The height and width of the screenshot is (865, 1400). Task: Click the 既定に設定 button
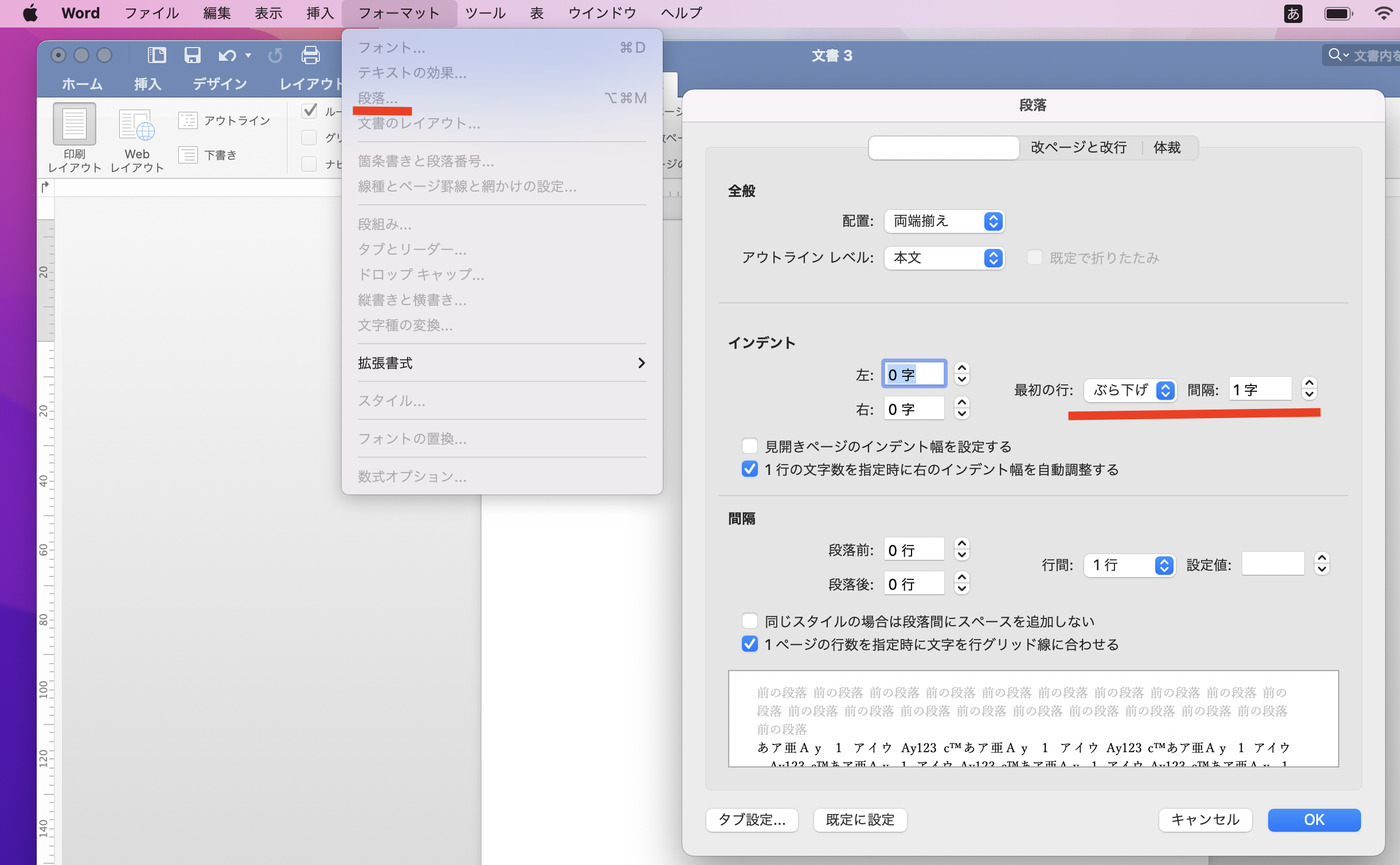point(860,820)
